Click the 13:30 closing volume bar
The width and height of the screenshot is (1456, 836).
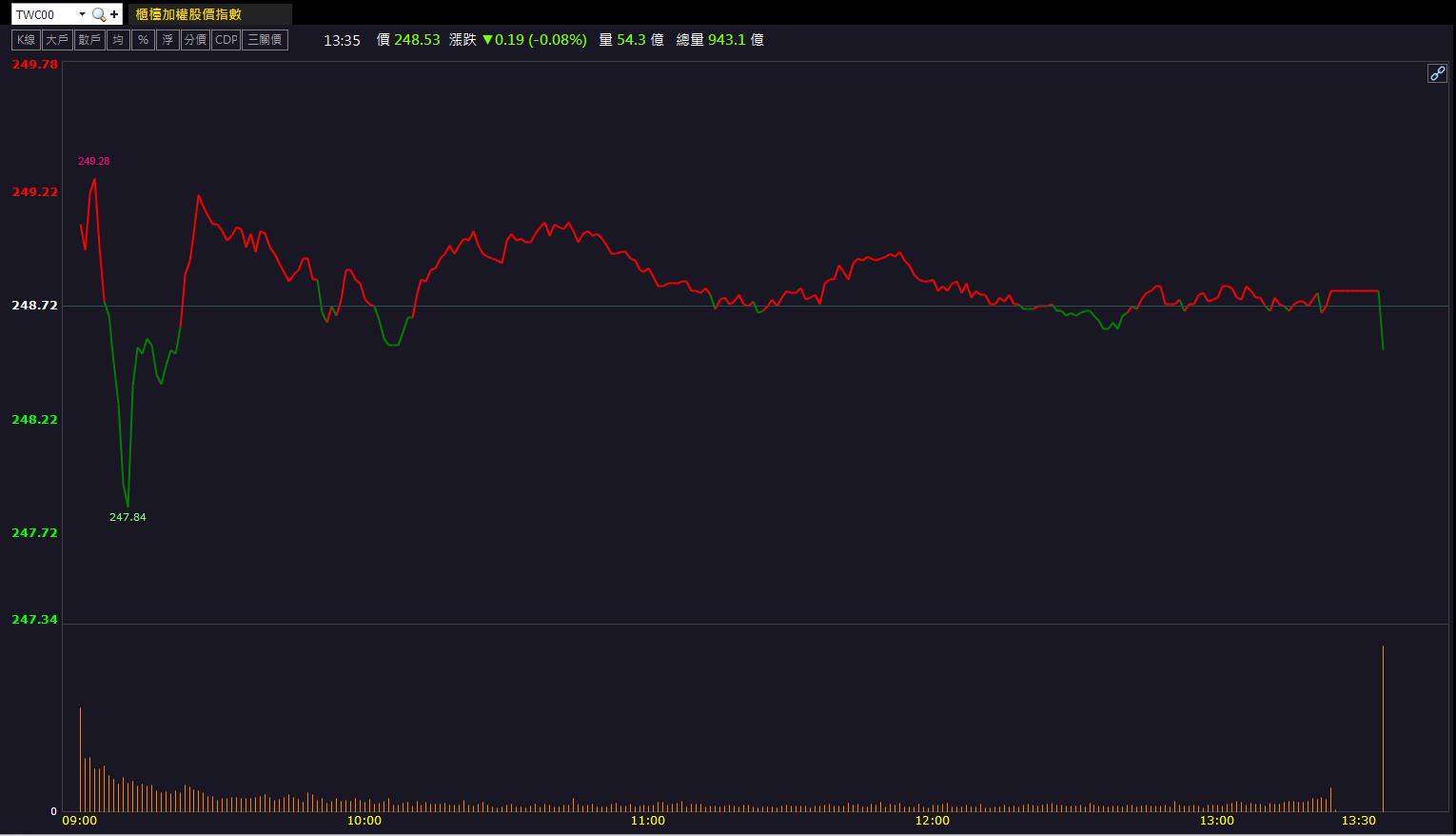(1383, 728)
